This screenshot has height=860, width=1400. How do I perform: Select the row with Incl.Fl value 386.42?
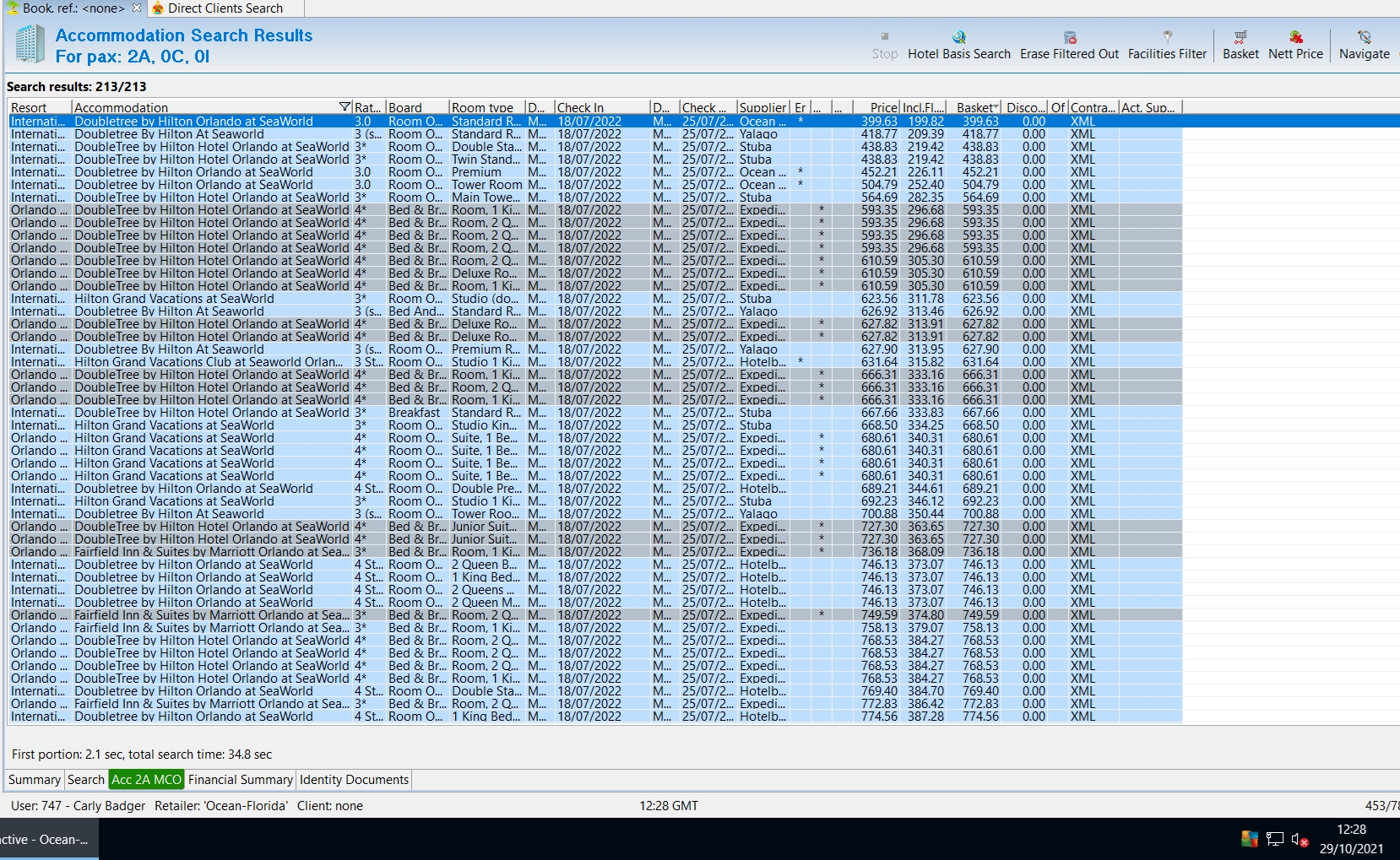coord(595,704)
